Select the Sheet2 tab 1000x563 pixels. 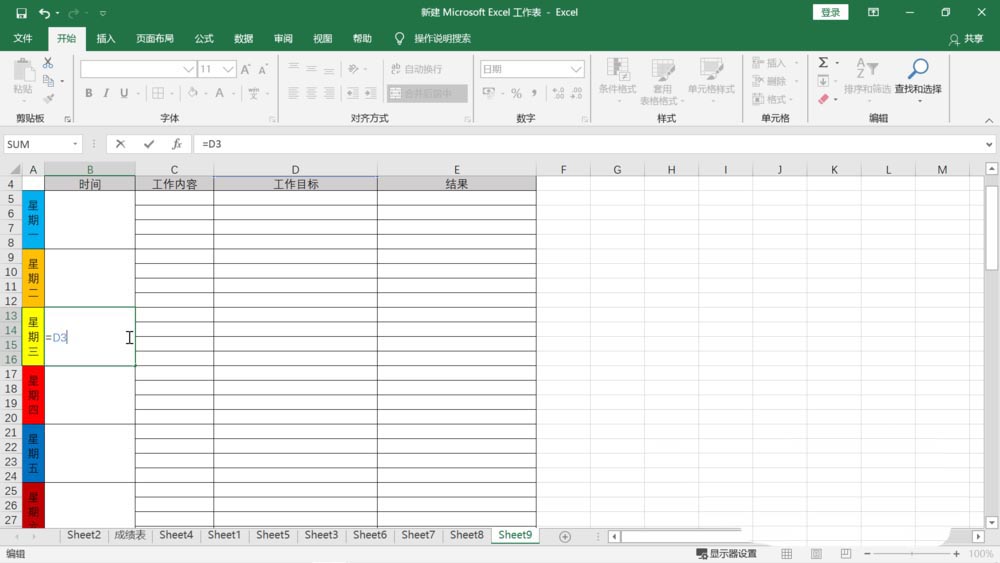84,535
